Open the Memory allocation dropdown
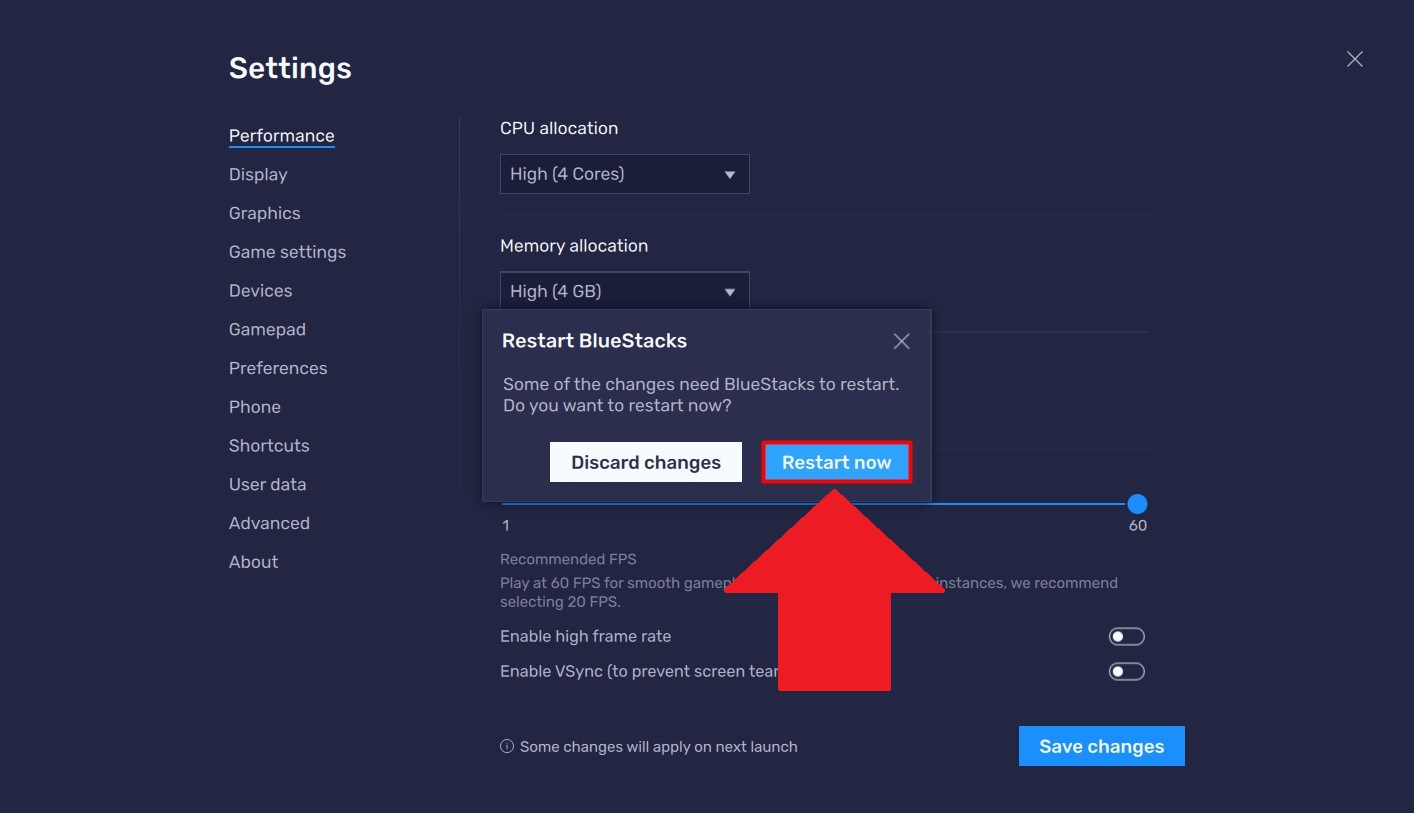This screenshot has height=813, width=1414. tap(624, 291)
